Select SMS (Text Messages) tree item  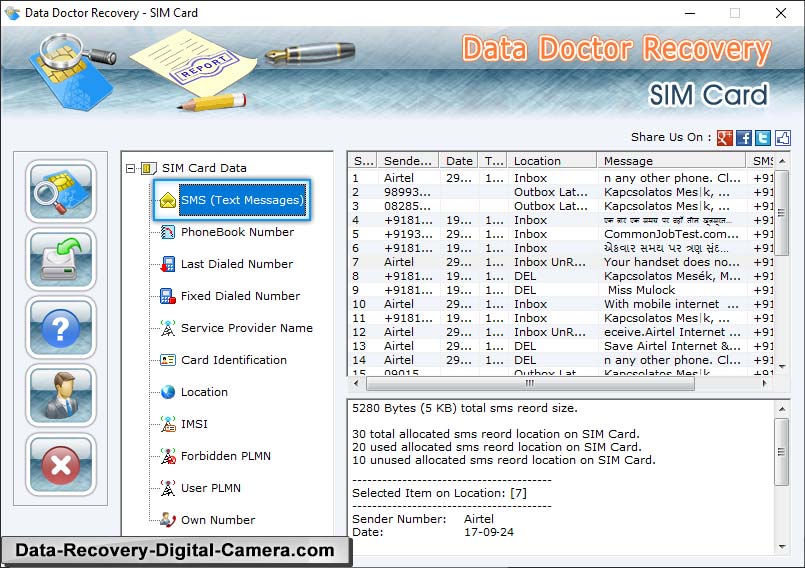(x=242, y=200)
